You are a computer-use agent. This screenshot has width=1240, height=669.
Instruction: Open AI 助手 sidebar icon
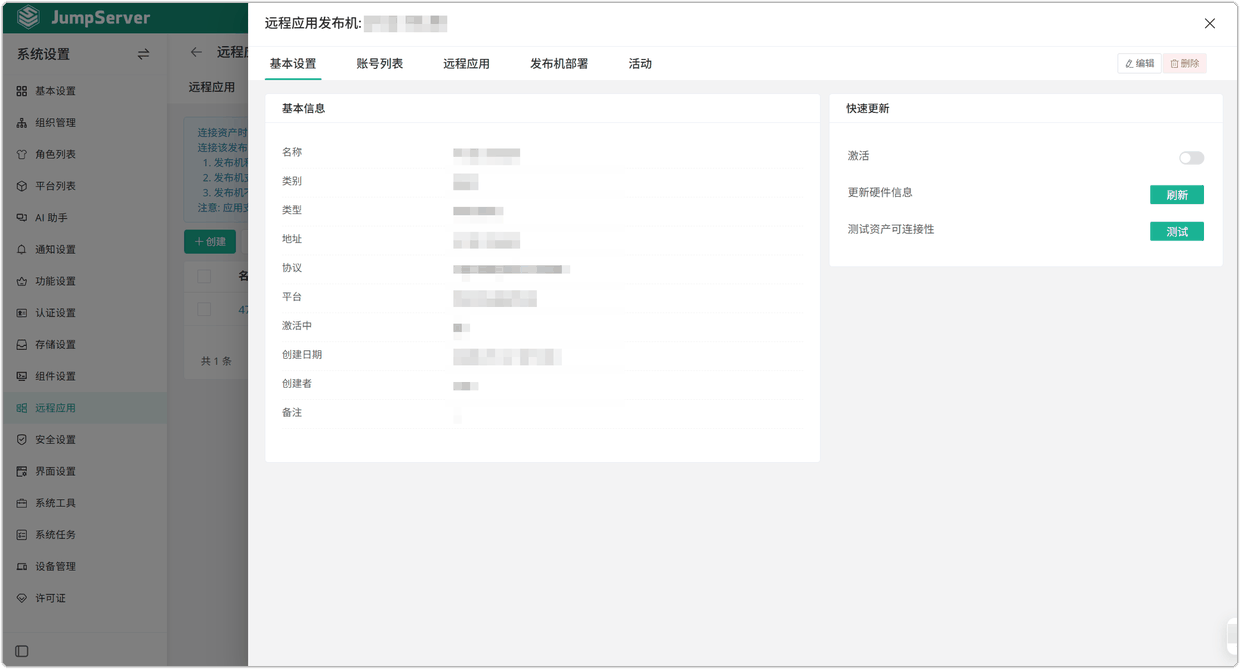pyautogui.click(x=22, y=218)
